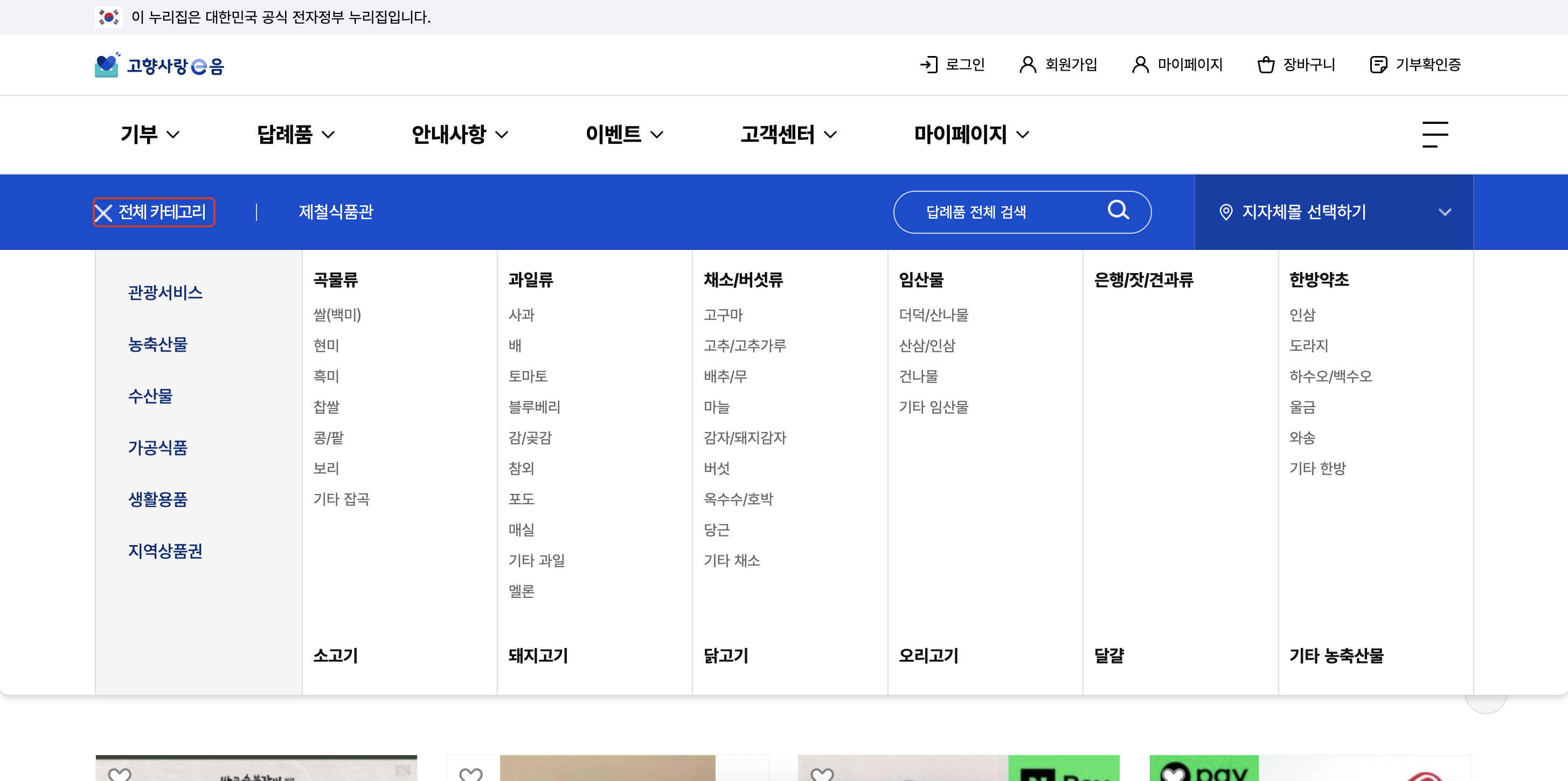
Task: Select the 수산물 category
Action: 150,396
